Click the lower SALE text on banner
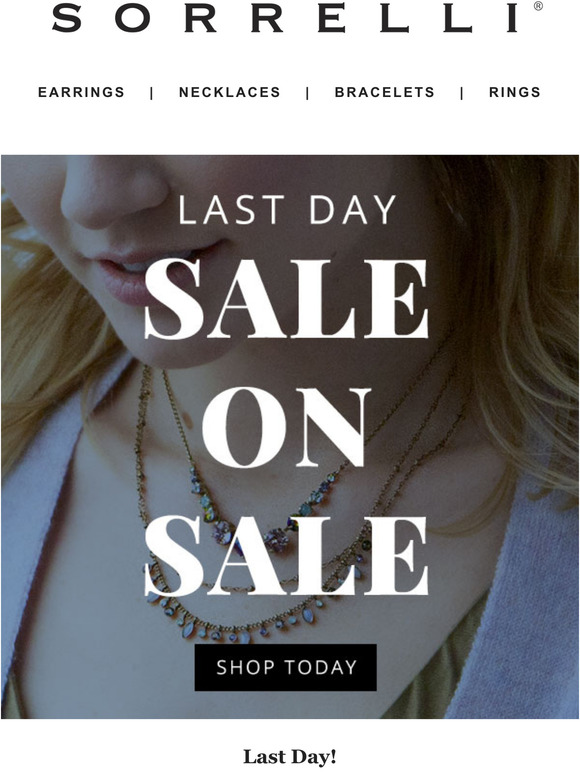The image size is (580, 774). click(x=286, y=556)
